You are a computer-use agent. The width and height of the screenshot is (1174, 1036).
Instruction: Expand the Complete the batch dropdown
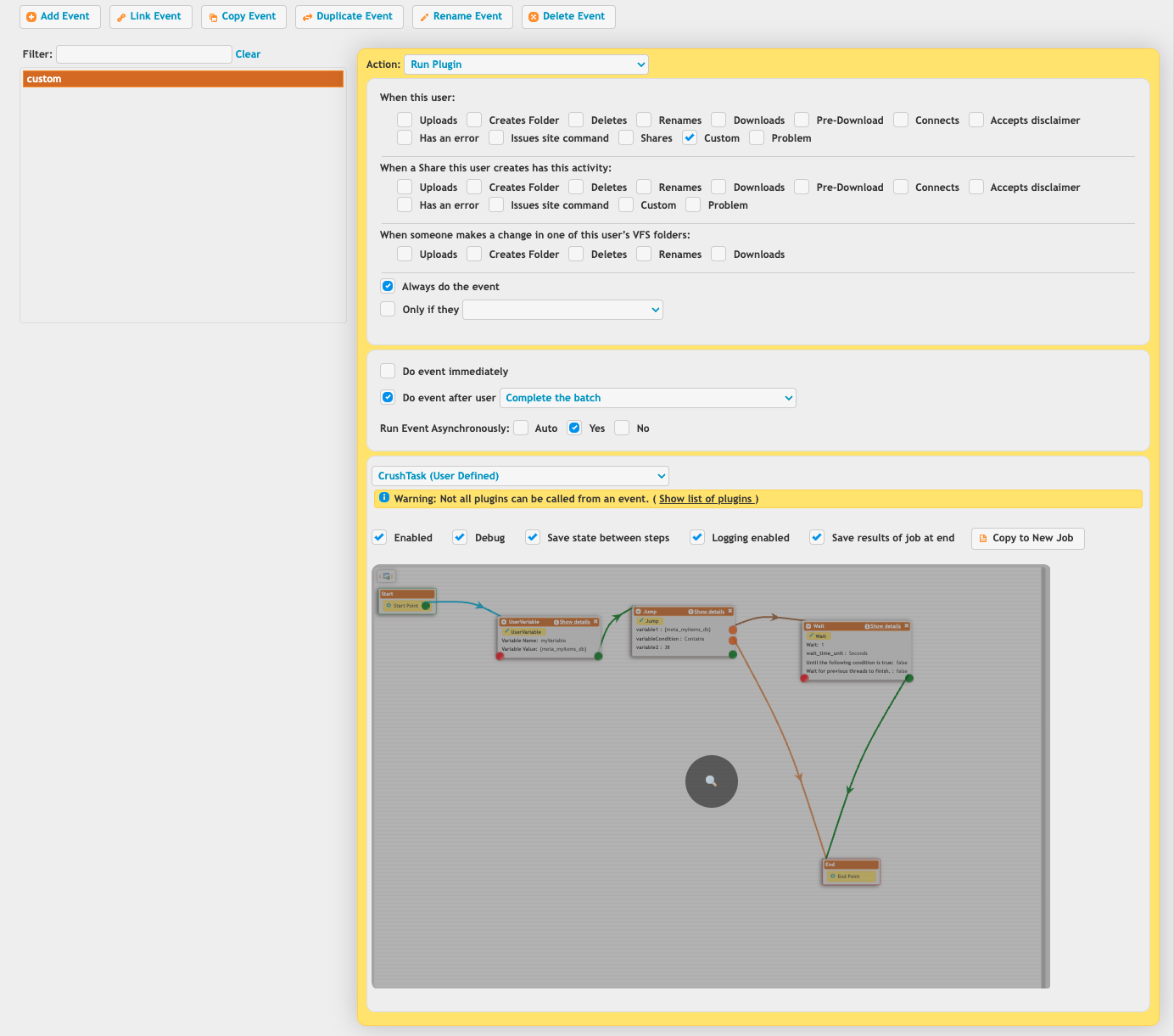pyautogui.click(x=647, y=398)
